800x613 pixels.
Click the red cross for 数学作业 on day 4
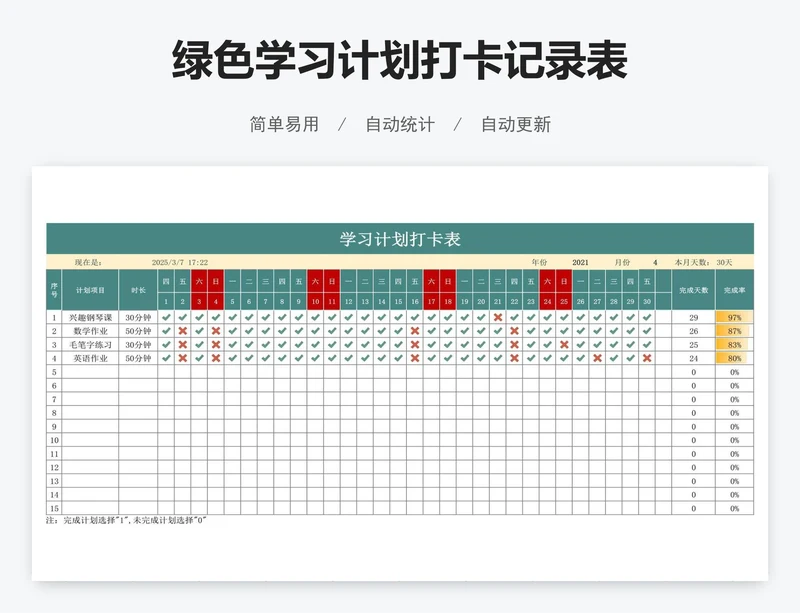click(x=216, y=331)
